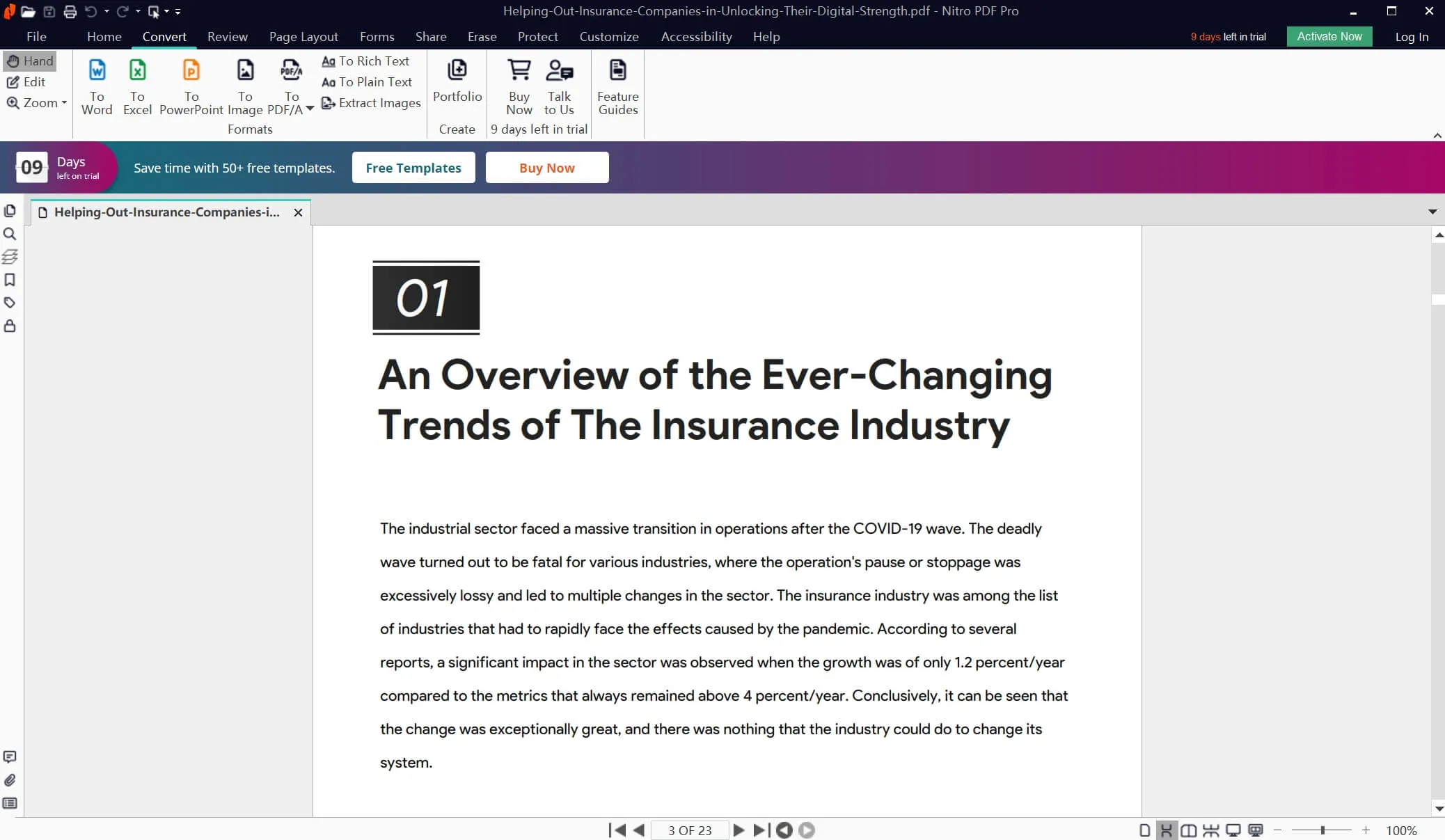Screen dimensions: 1445x840
Task: Open the File menu
Action: coord(36,37)
